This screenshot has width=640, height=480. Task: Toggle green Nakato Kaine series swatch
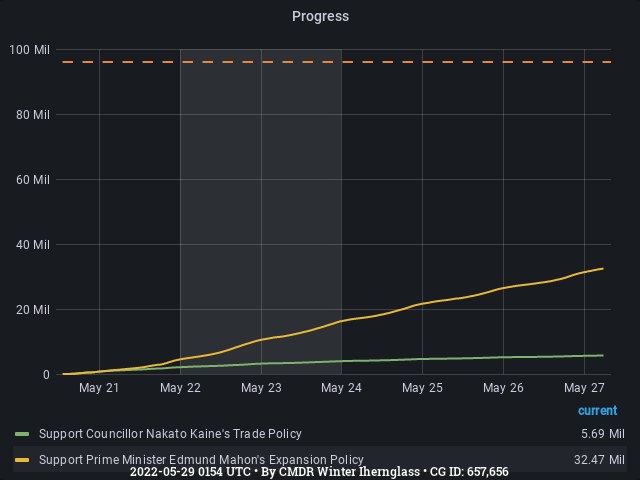(22, 434)
